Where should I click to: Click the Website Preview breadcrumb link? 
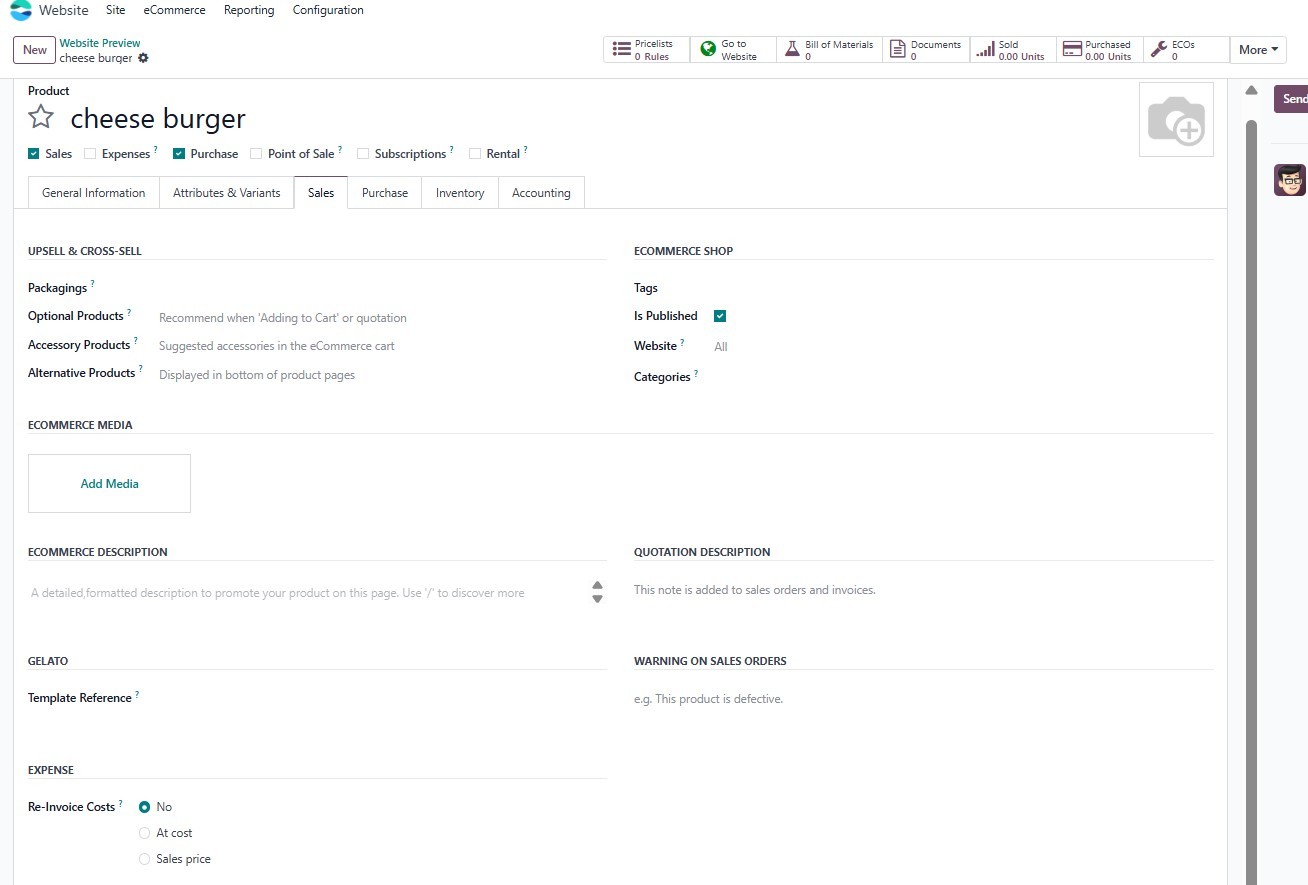(x=100, y=43)
